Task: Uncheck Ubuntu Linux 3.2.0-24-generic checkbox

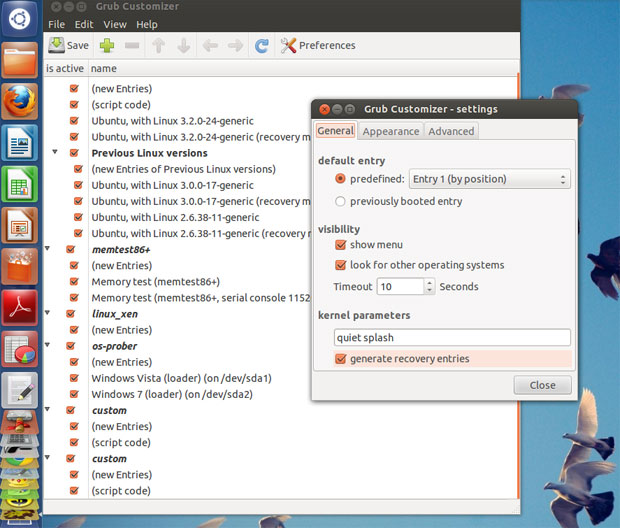Action: point(74,121)
